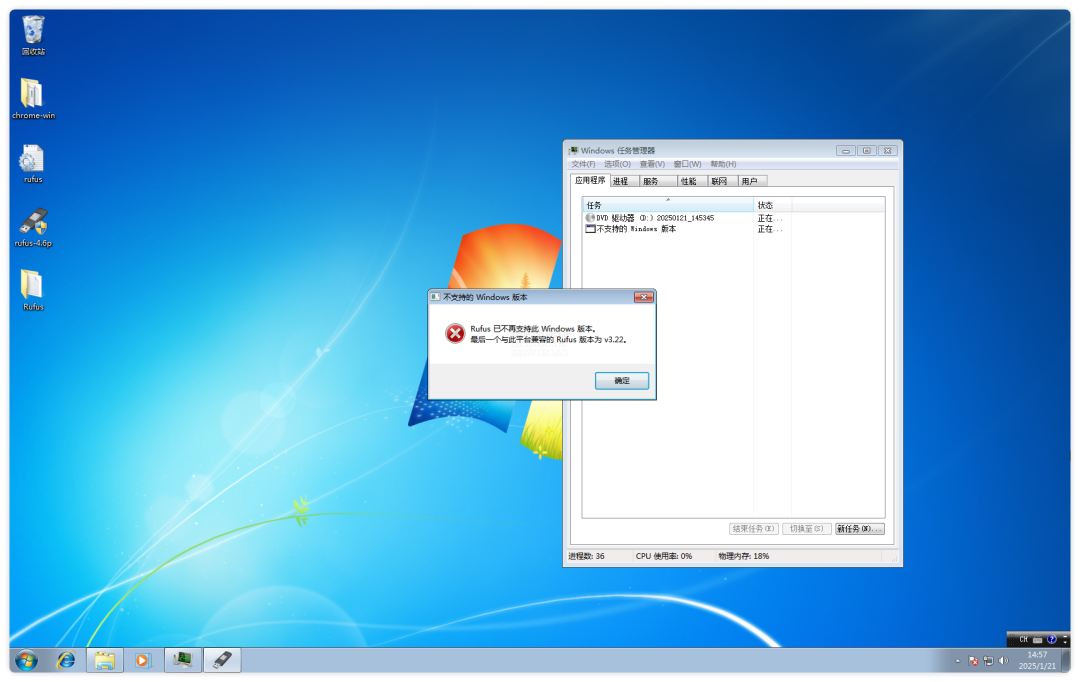The image size is (1080, 682).
Task: Open the Windows Start menu
Action: pyautogui.click(x=26, y=660)
